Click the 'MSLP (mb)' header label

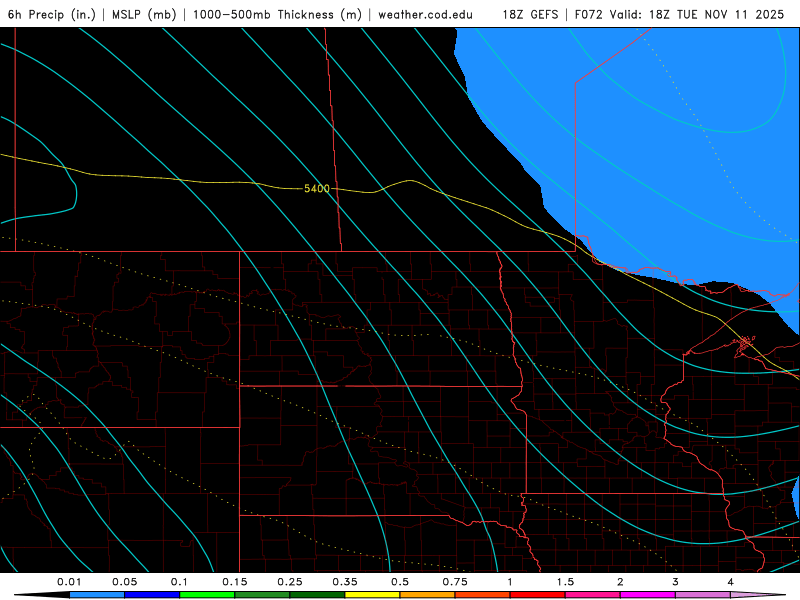pos(144,14)
